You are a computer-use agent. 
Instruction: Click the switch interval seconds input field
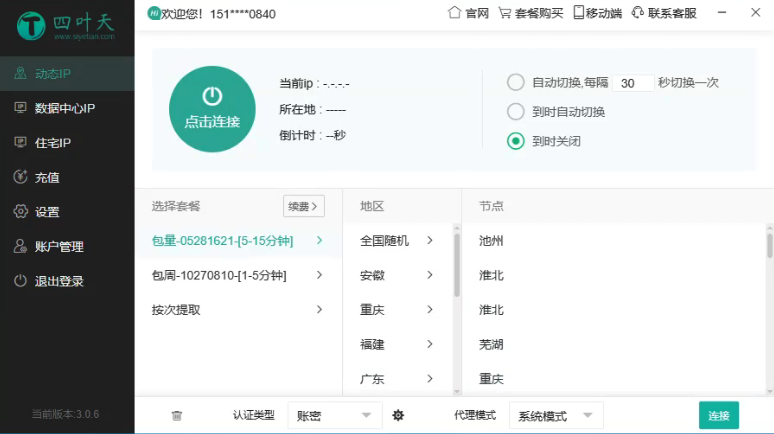point(632,83)
